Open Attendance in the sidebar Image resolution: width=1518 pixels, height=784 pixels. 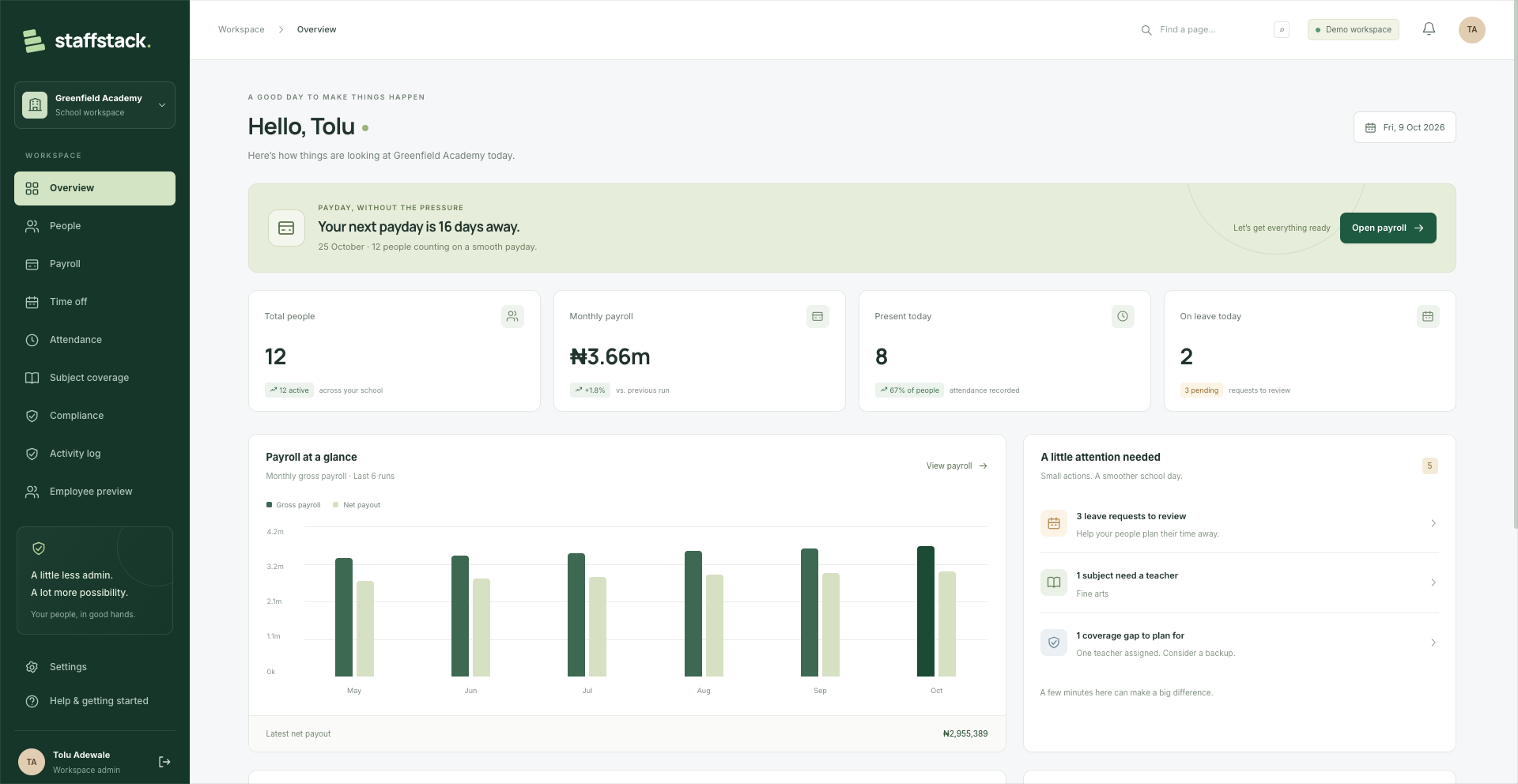click(95, 340)
